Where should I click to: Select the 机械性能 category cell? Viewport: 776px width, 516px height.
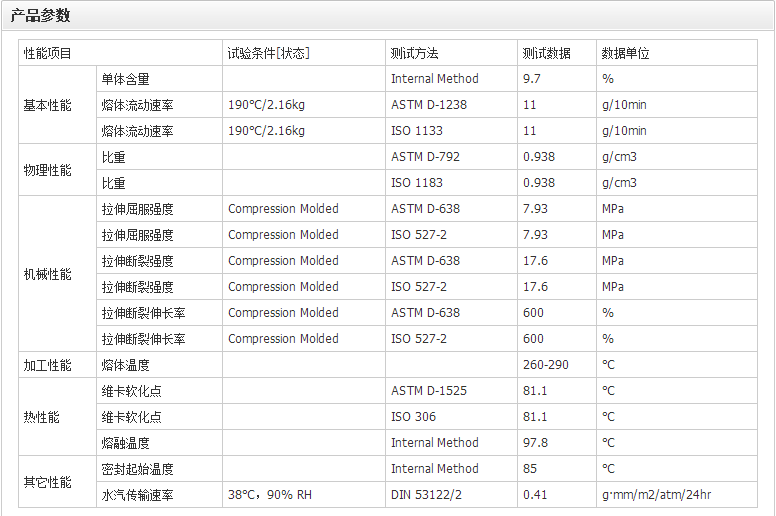click(48, 274)
